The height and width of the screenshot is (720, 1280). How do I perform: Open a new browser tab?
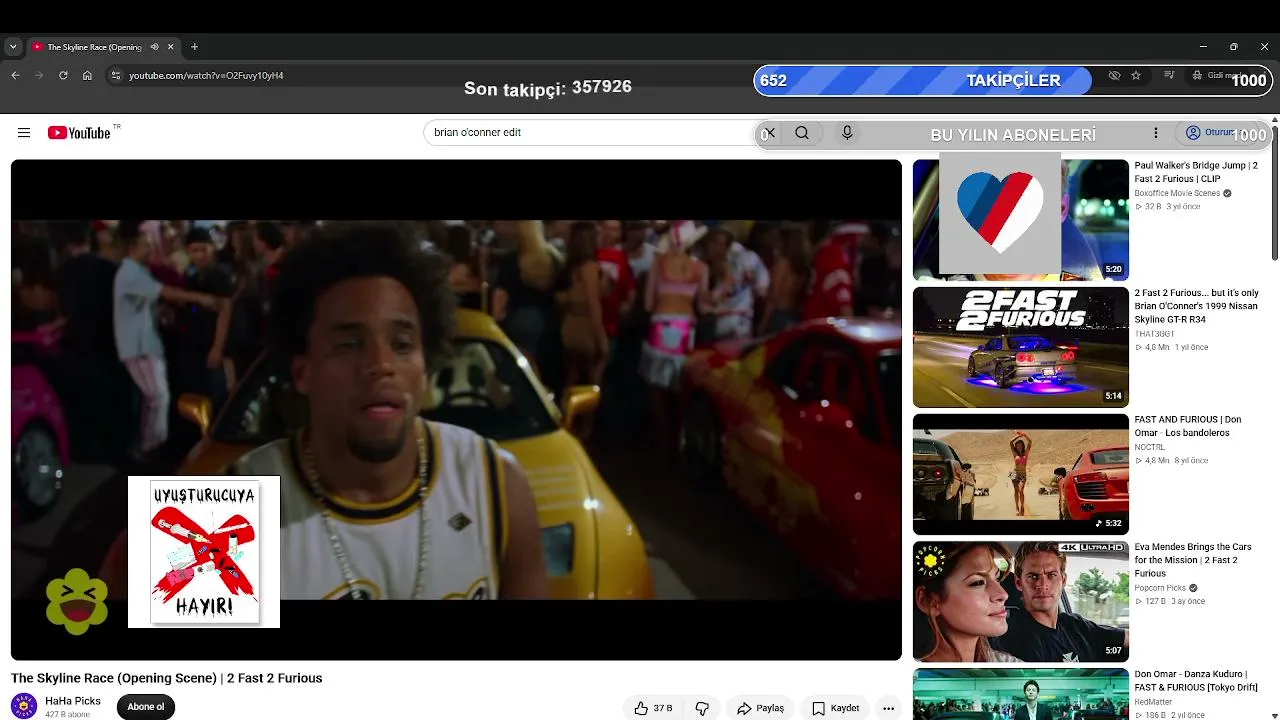tap(194, 47)
